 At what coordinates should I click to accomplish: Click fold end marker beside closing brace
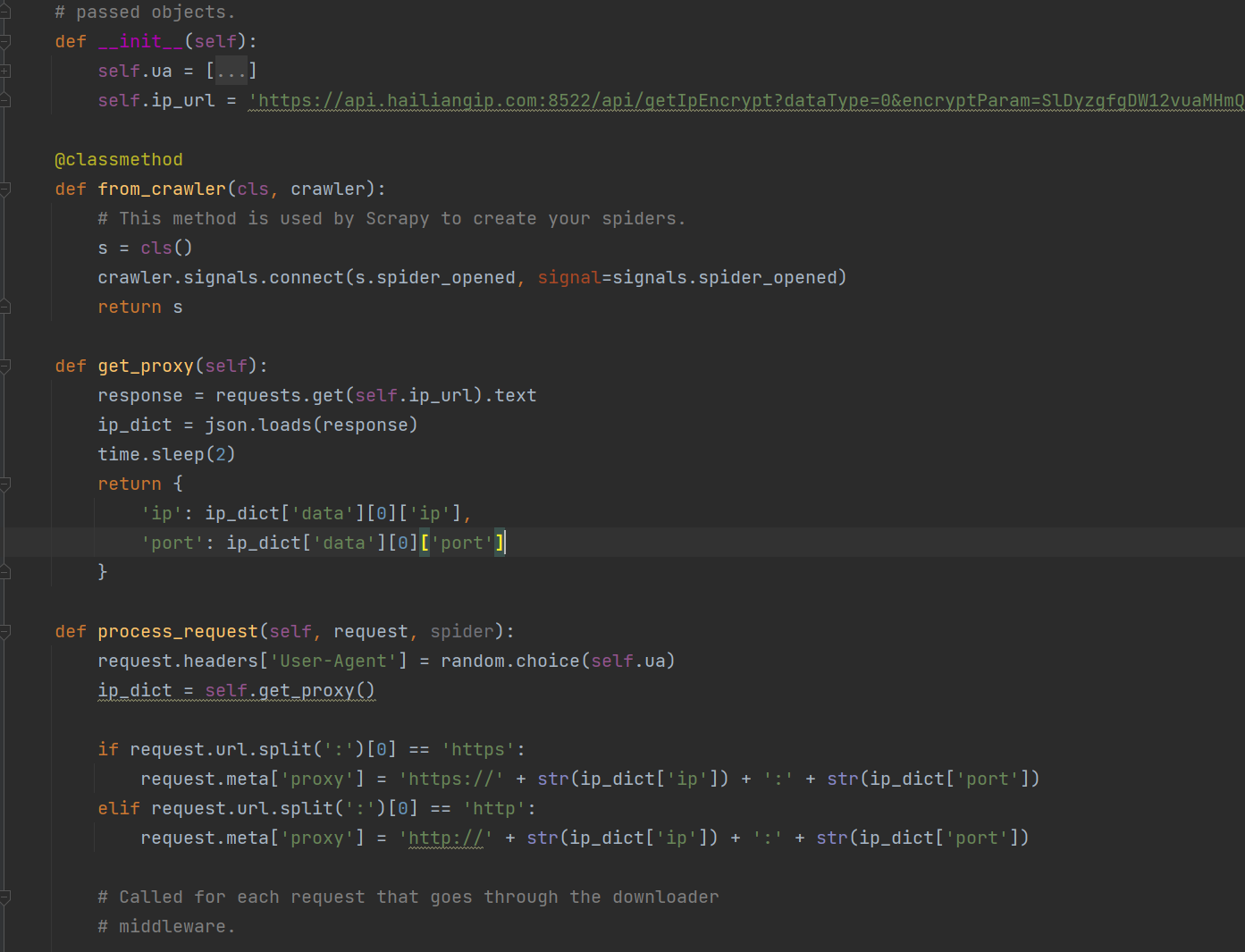[4, 571]
